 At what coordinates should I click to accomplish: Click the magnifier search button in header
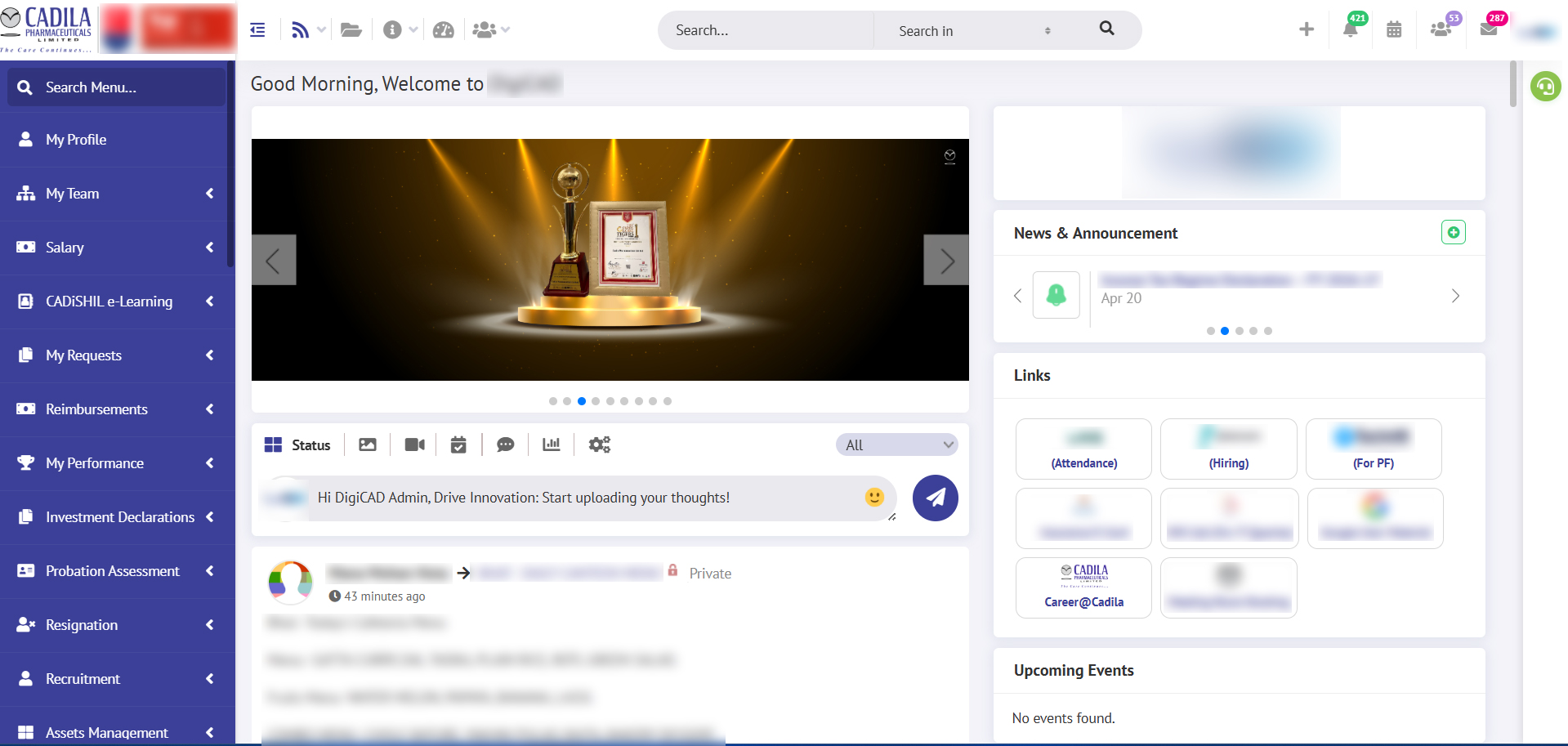tap(1106, 29)
